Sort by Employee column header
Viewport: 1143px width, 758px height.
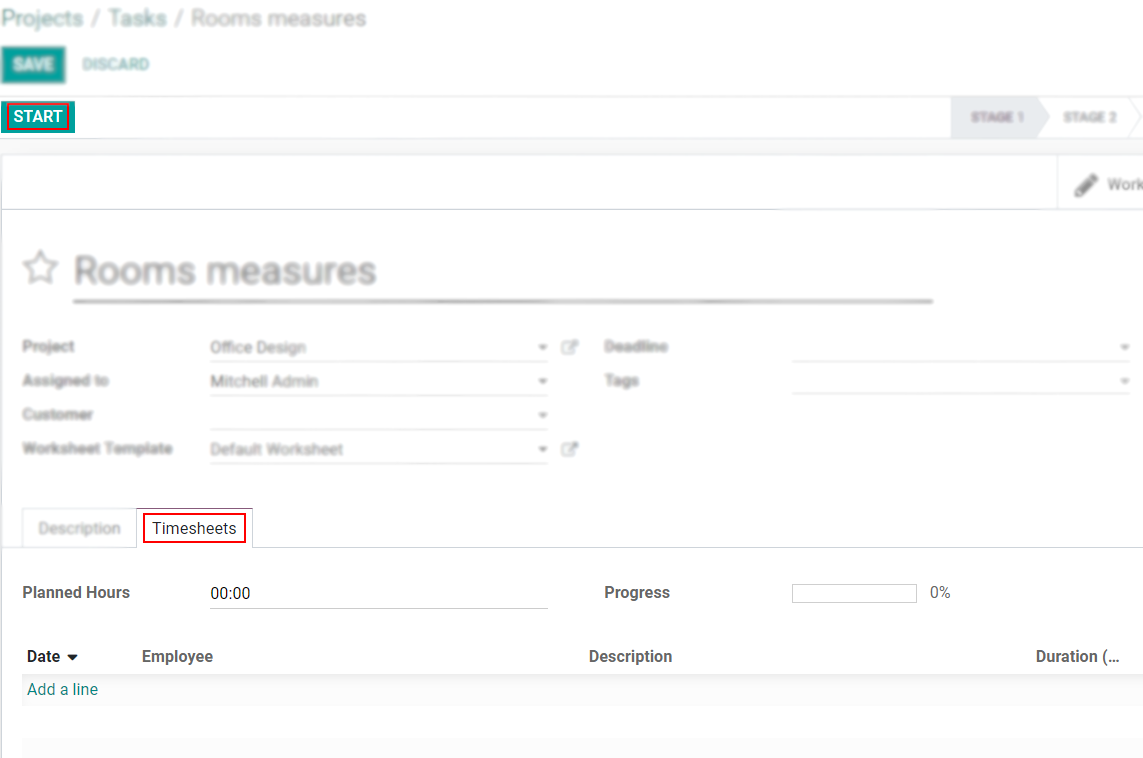click(x=177, y=657)
